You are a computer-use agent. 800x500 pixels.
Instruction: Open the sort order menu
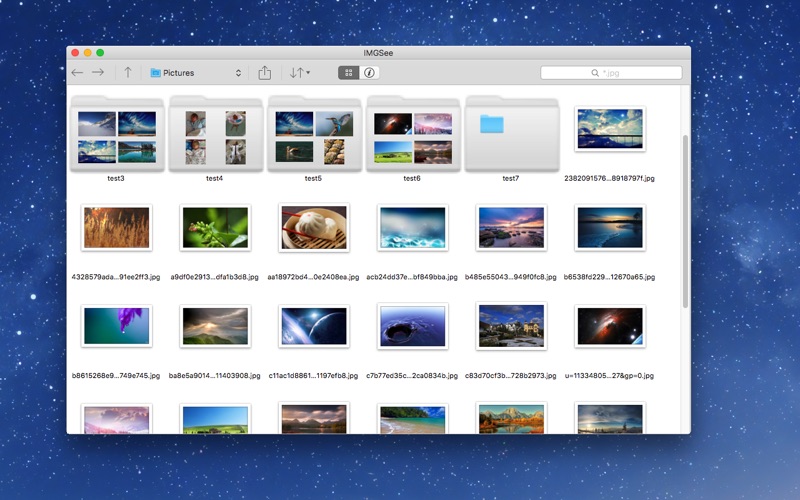299,72
